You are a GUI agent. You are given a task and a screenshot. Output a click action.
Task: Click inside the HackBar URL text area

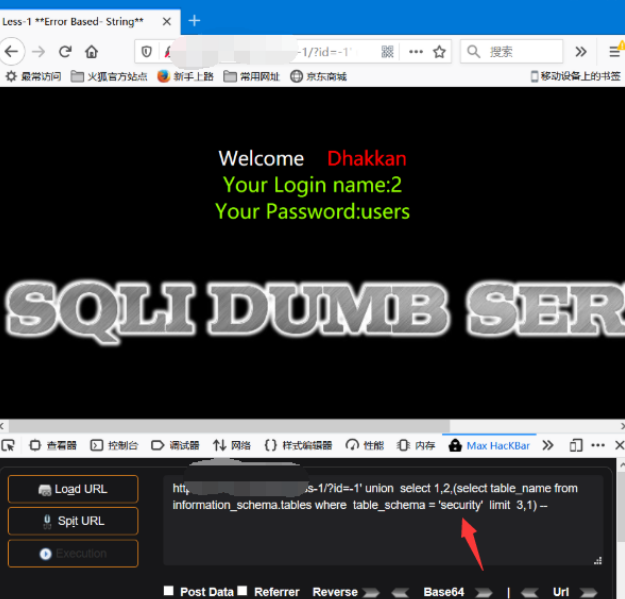[x=383, y=520]
